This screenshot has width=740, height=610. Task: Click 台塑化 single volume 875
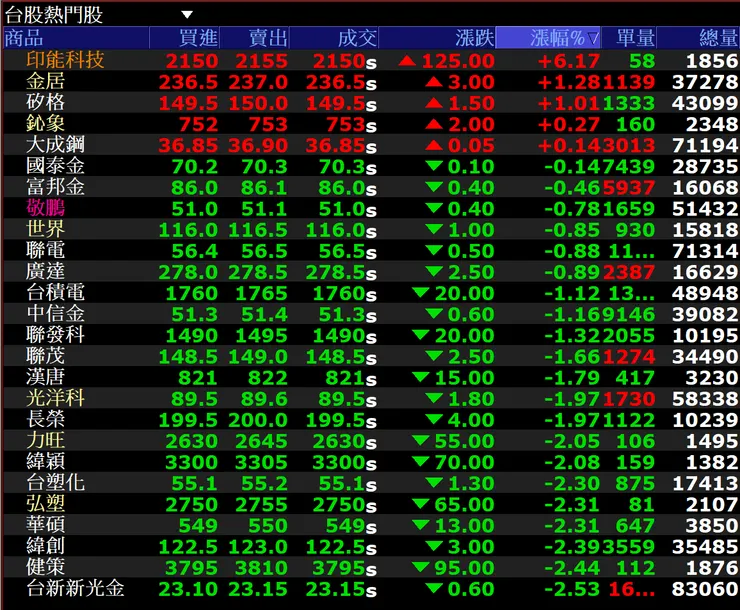(635, 484)
